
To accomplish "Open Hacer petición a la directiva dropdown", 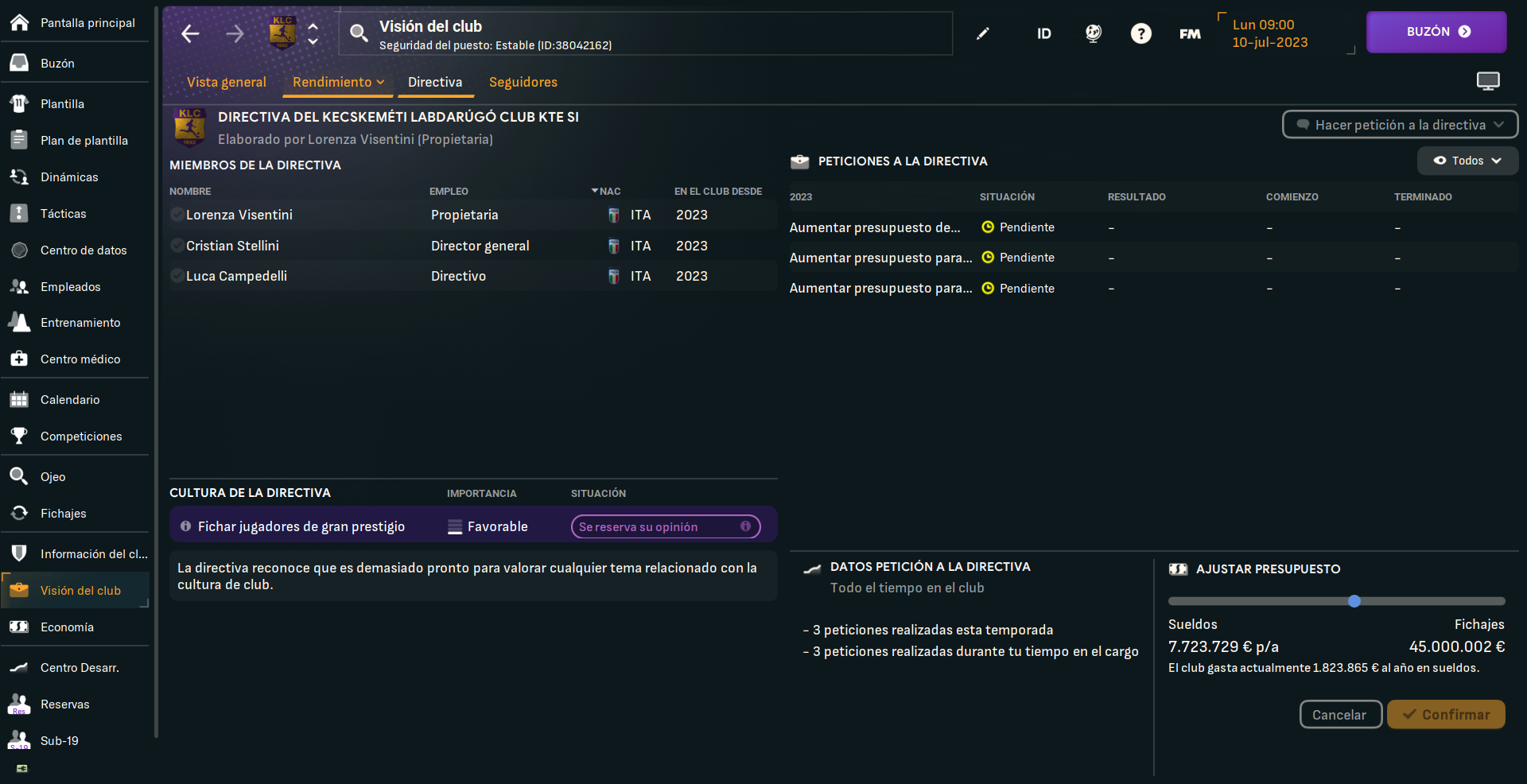I will 1400,125.
